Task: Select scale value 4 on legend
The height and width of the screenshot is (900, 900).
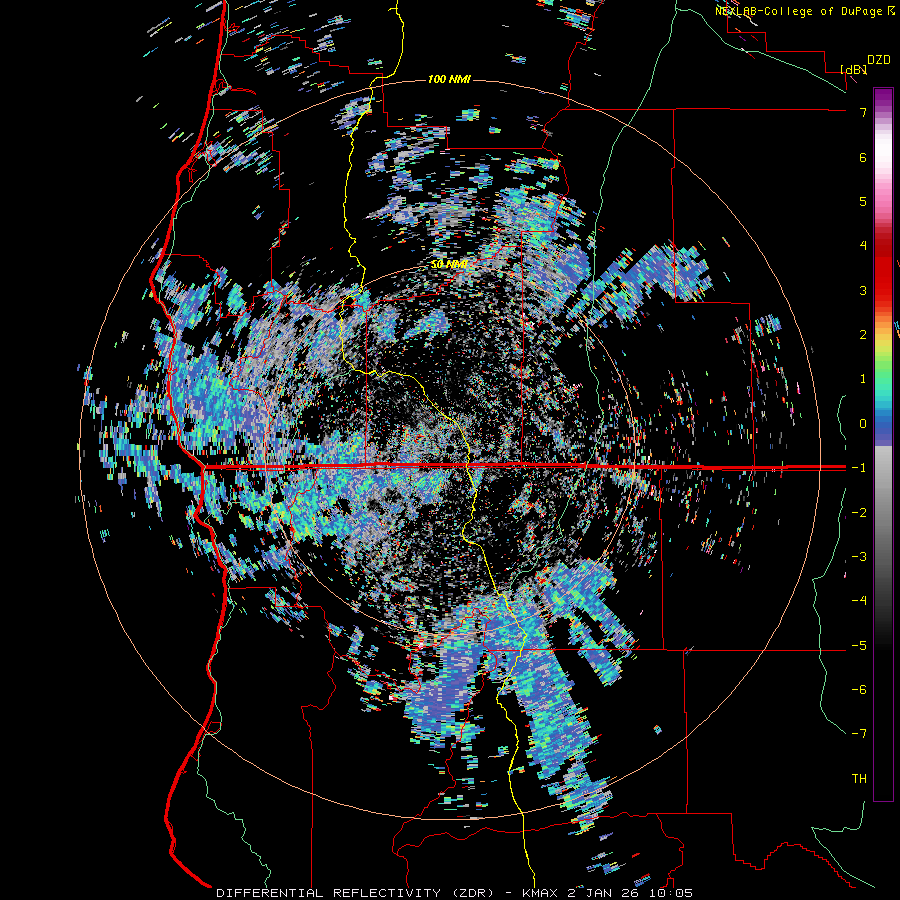Action: [x=863, y=245]
